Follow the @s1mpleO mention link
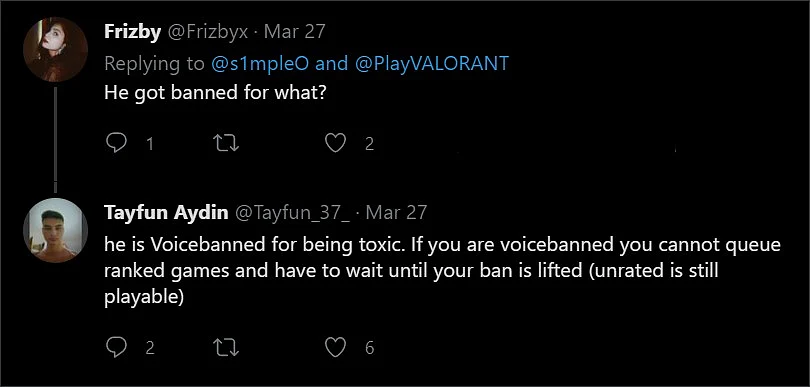The height and width of the screenshot is (387, 810). tap(261, 64)
